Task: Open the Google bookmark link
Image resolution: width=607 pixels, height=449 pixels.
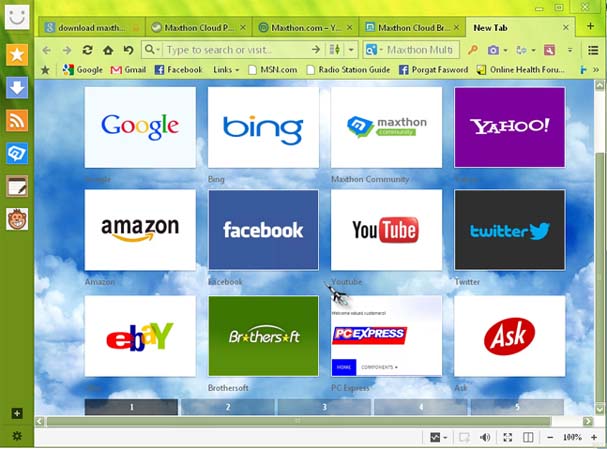Action: (83, 70)
